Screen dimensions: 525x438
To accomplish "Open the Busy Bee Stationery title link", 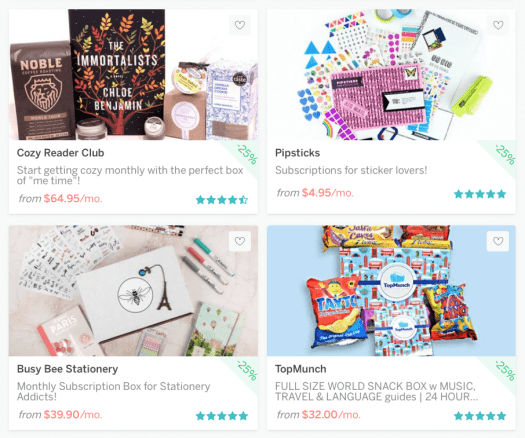I will click(x=67, y=369).
